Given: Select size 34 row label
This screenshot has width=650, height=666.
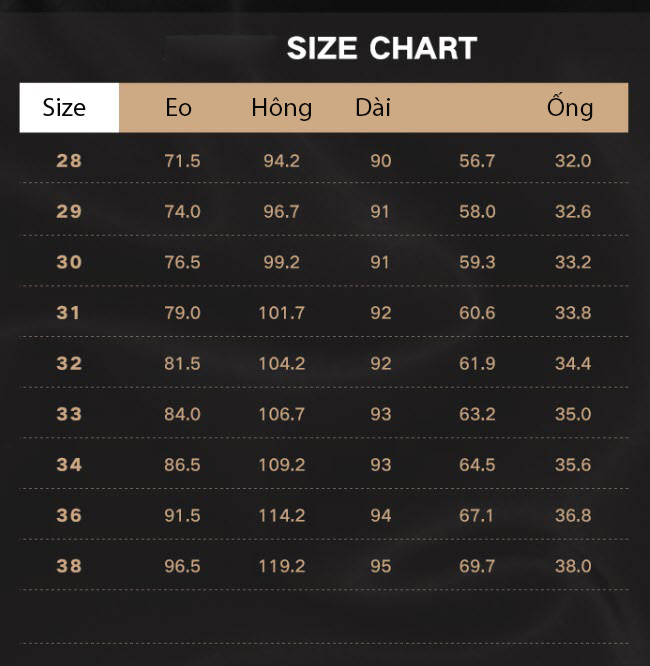Looking at the screenshot, I should tap(69, 465).
